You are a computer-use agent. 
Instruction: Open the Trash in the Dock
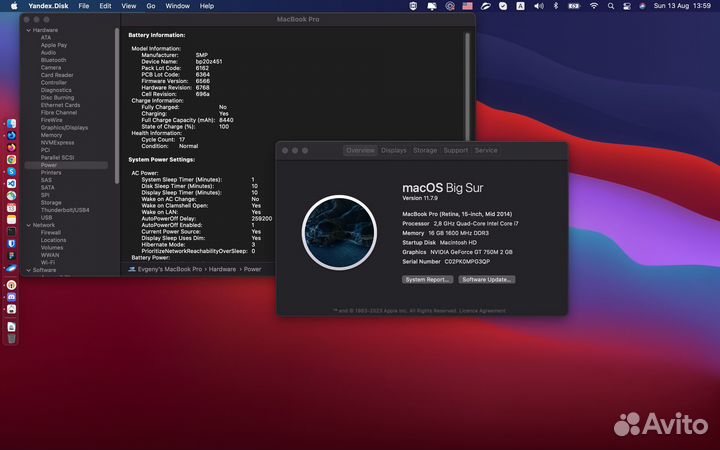tap(11, 339)
